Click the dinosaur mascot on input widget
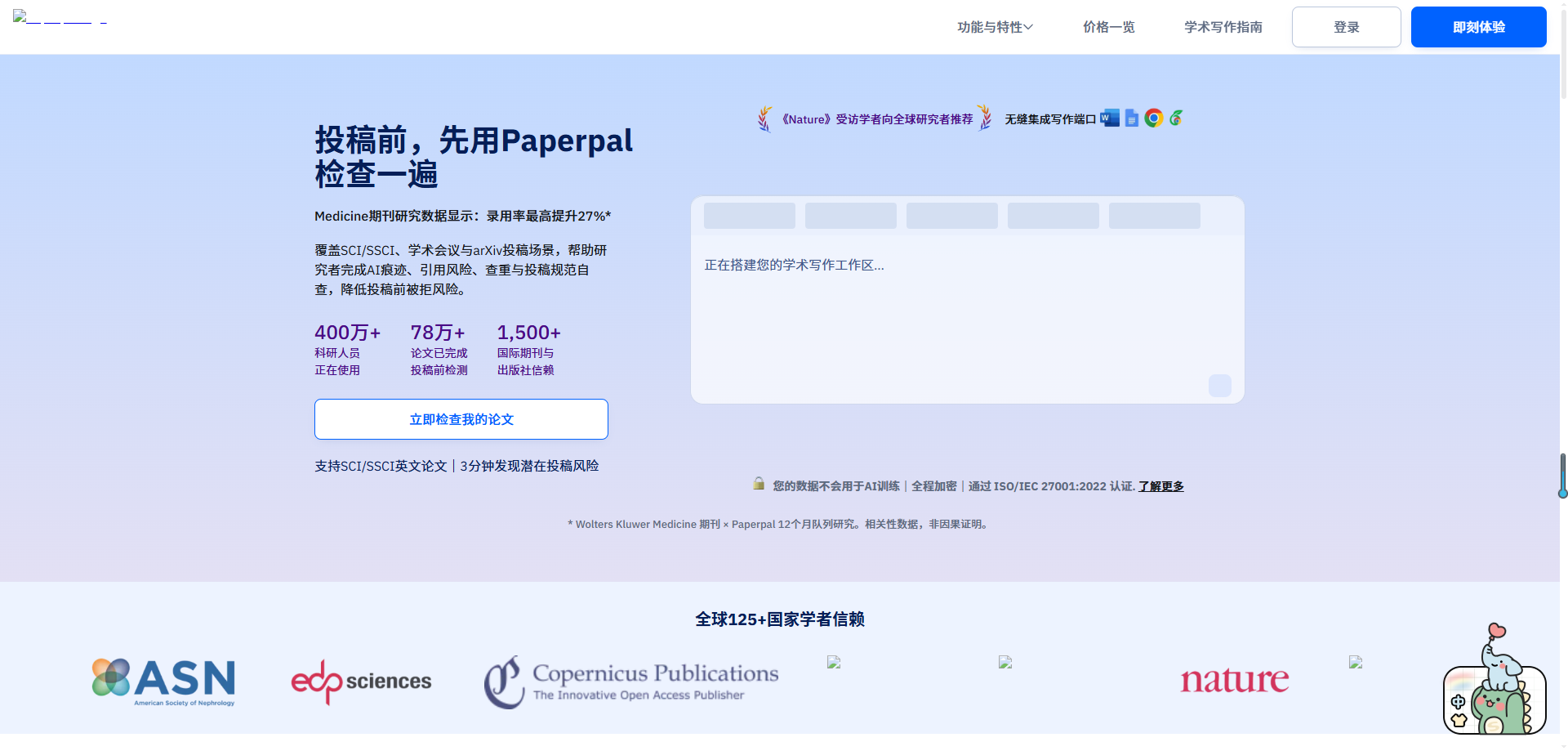The image size is (1568, 751). click(x=1501, y=709)
